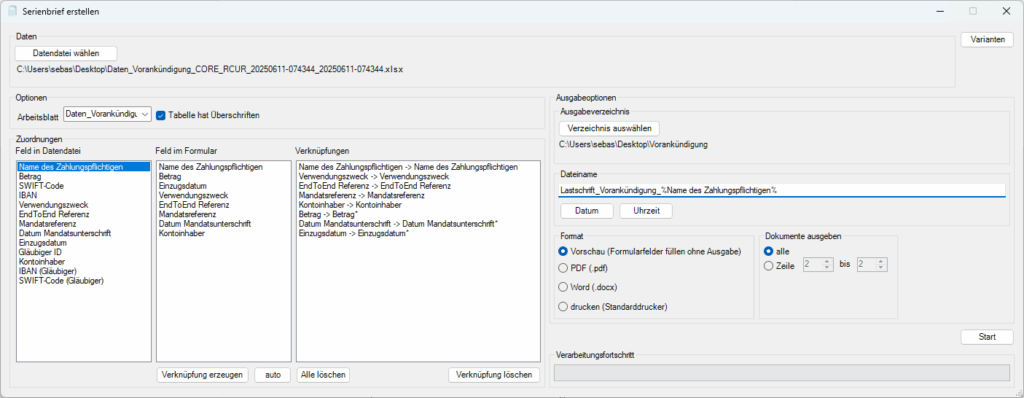Select PDF (.pdf) output format
1024x398 pixels.
563,268
